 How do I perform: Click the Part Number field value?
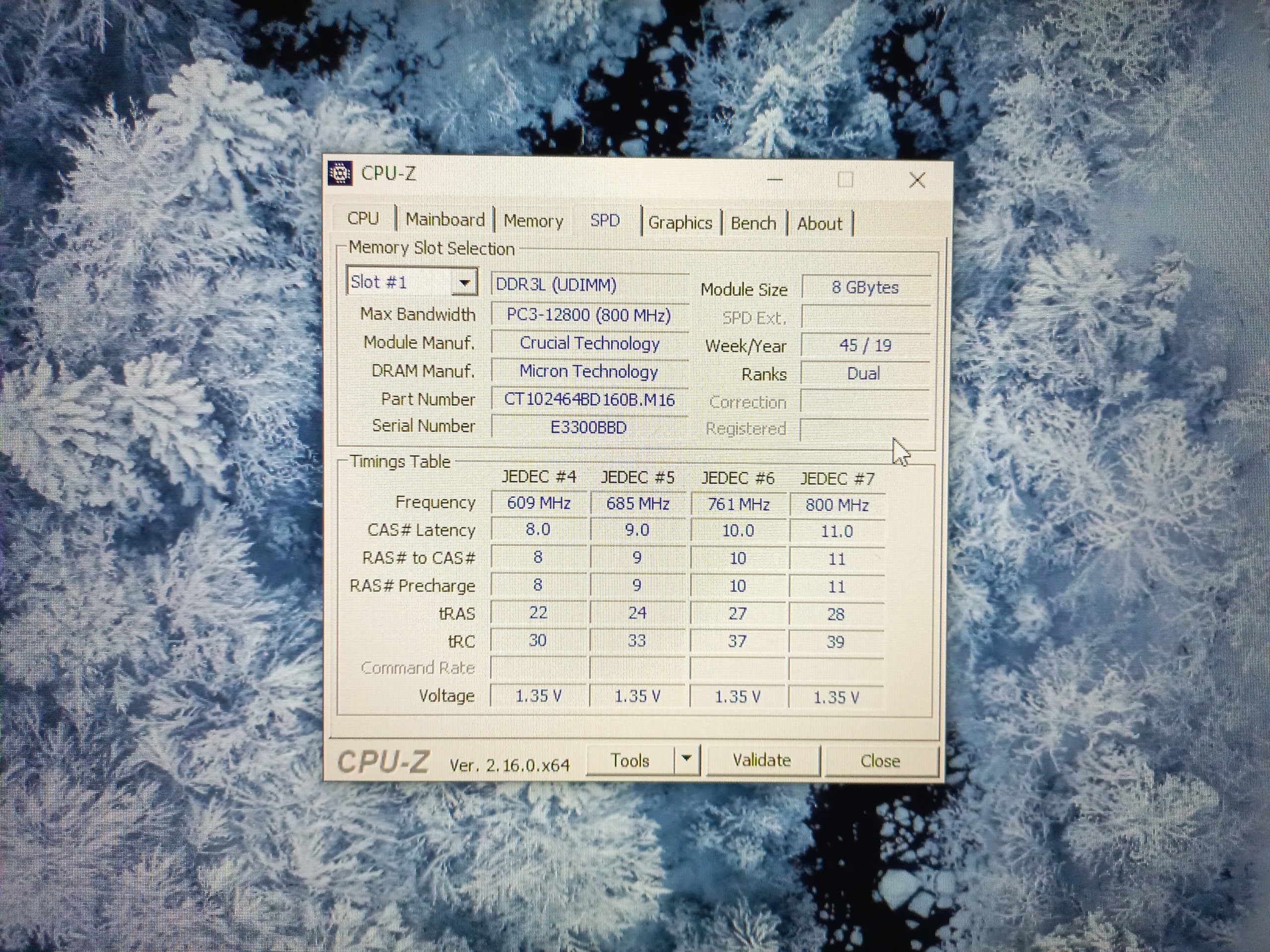(x=589, y=399)
